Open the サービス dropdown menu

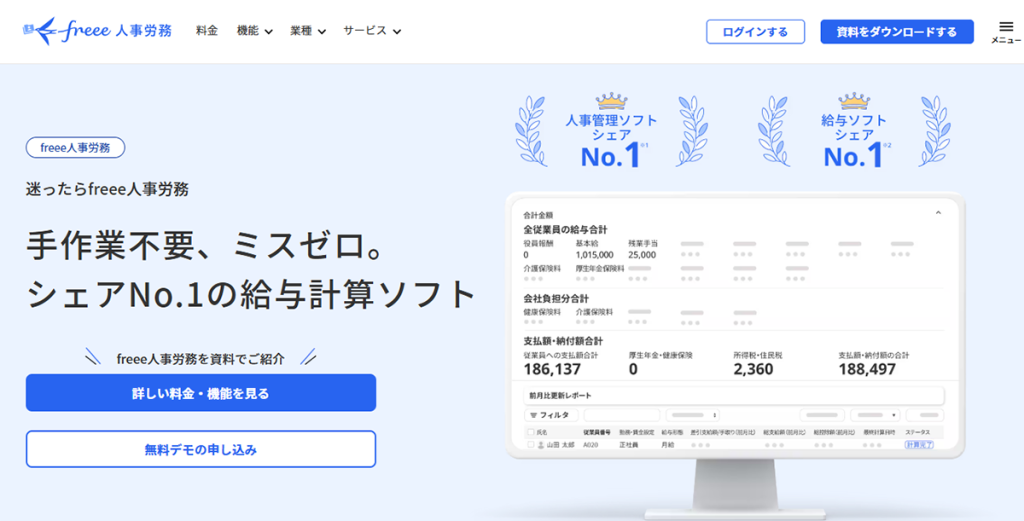tap(372, 31)
